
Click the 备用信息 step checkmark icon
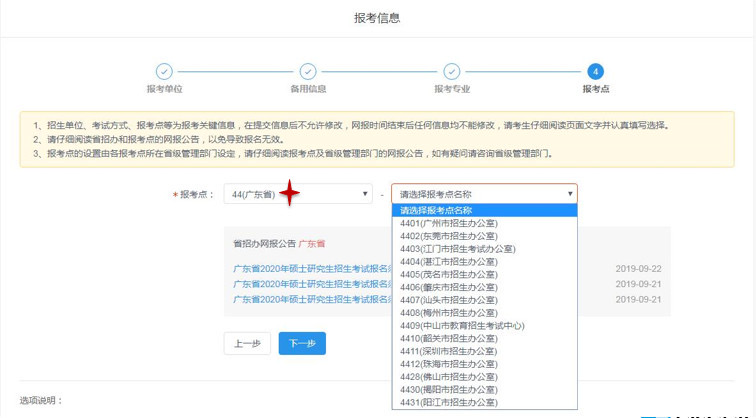coord(308,71)
